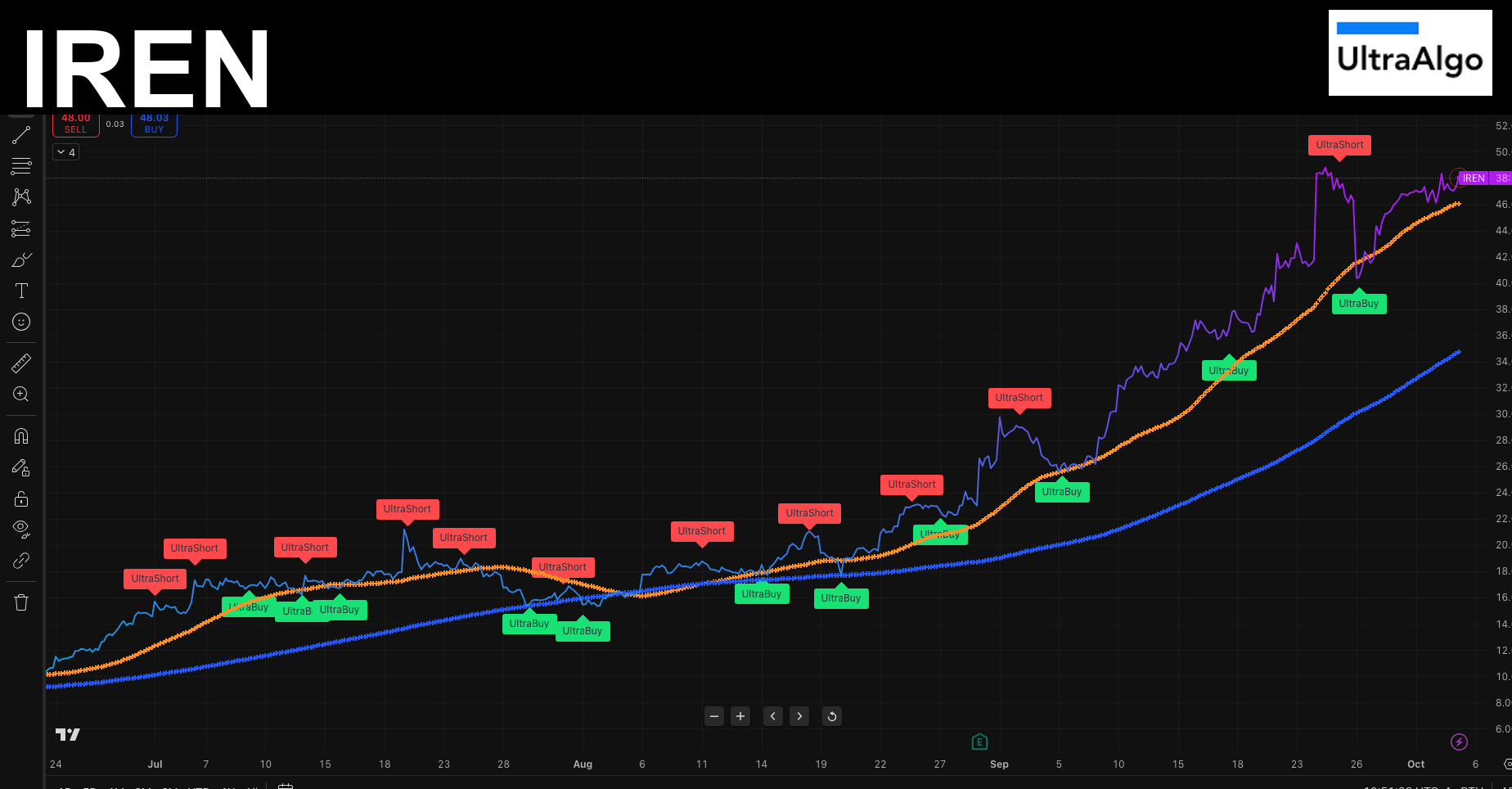Remove drawings with the trash icon
Viewport: 1512px width, 789px height.
point(21,603)
